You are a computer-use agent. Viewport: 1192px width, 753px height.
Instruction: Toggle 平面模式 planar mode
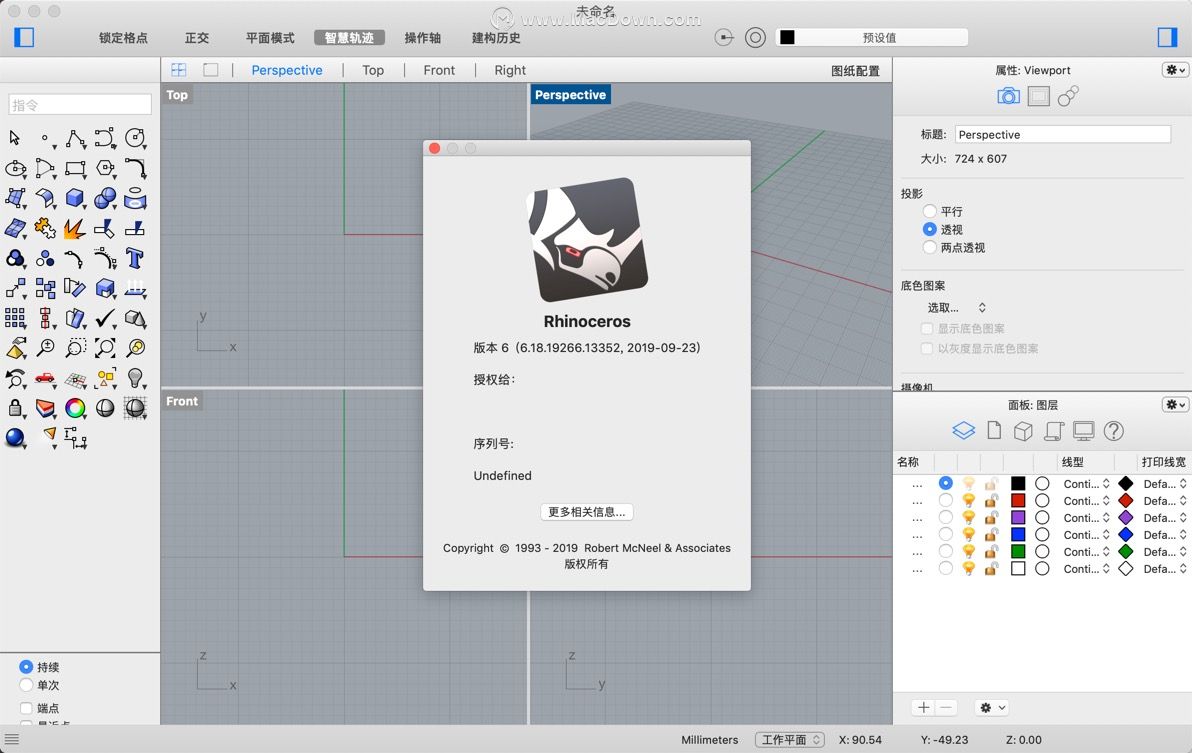[x=270, y=37]
